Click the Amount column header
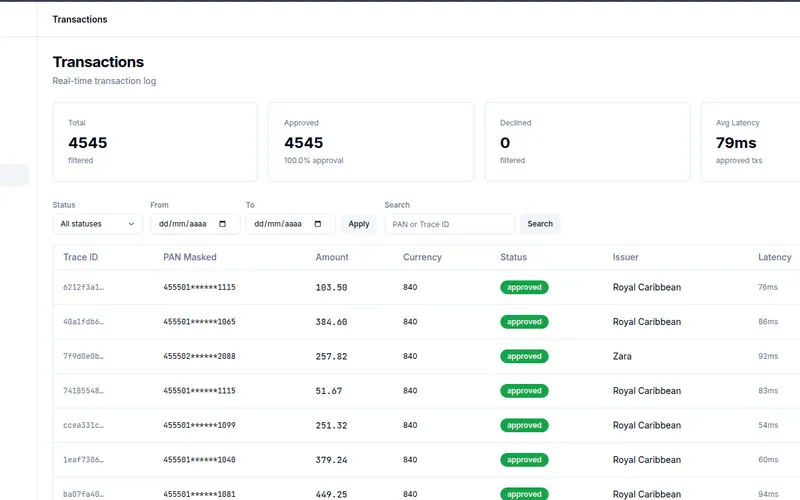The height and width of the screenshot is (500, 800). click(332, 257)
